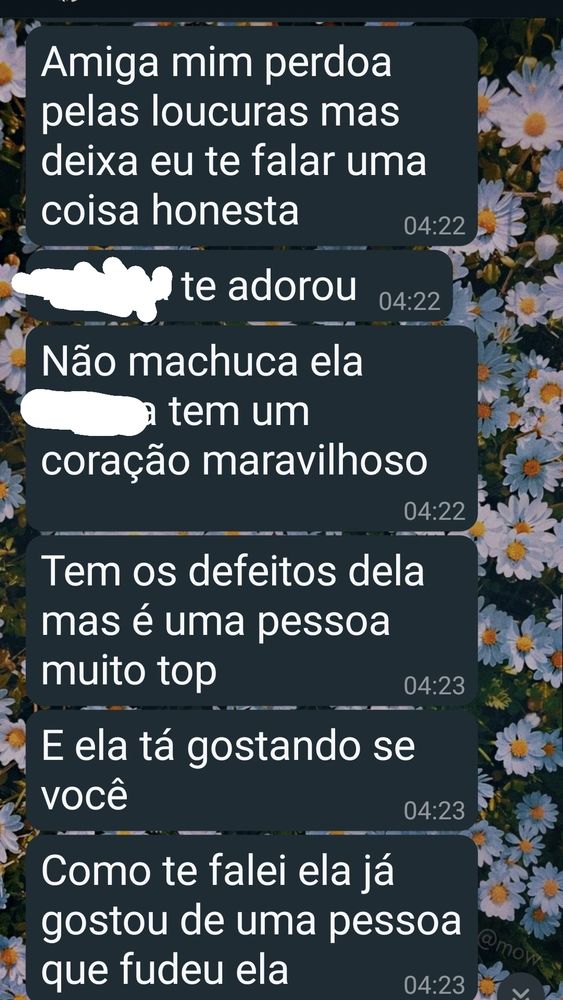Click the 04:23 timestamp beside 'muito top'
Screen dimensions: 563x1000
pyautogui.click(x=435, y=686)
